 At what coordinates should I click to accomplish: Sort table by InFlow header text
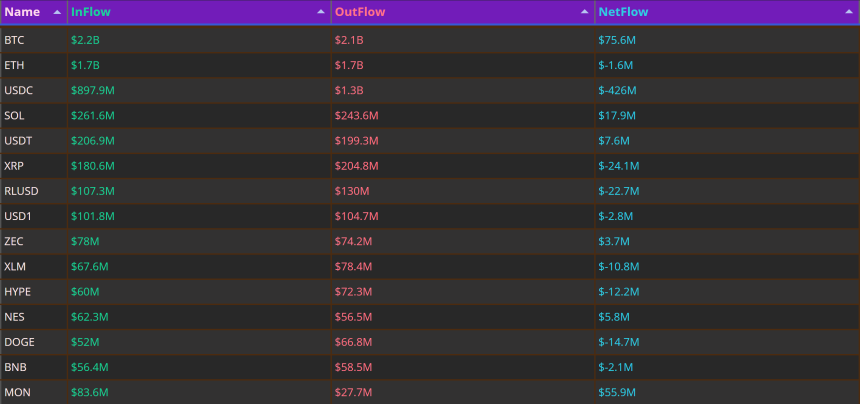coord(90,12)
